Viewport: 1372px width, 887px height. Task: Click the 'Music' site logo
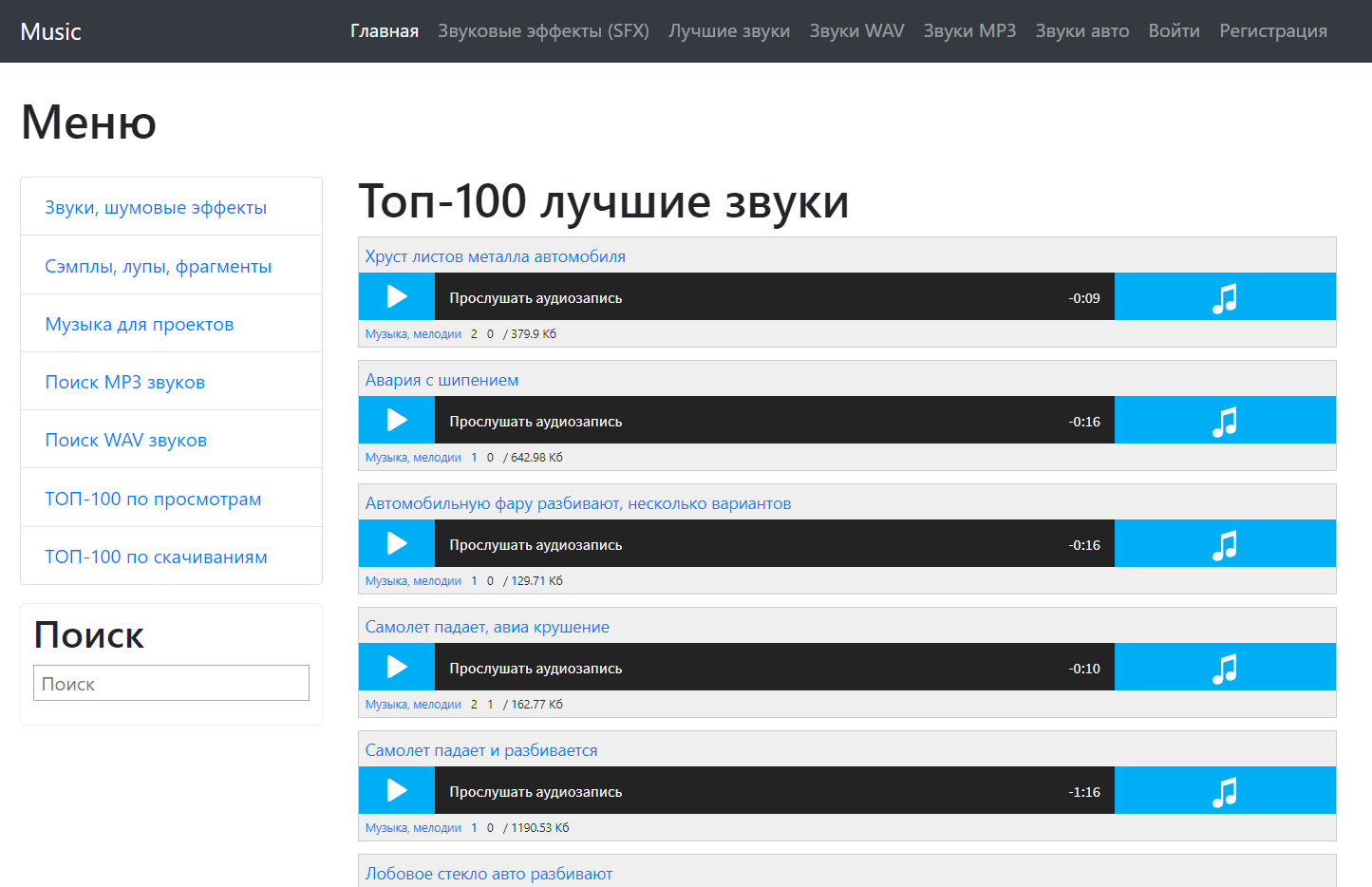(x=50, y=31)
